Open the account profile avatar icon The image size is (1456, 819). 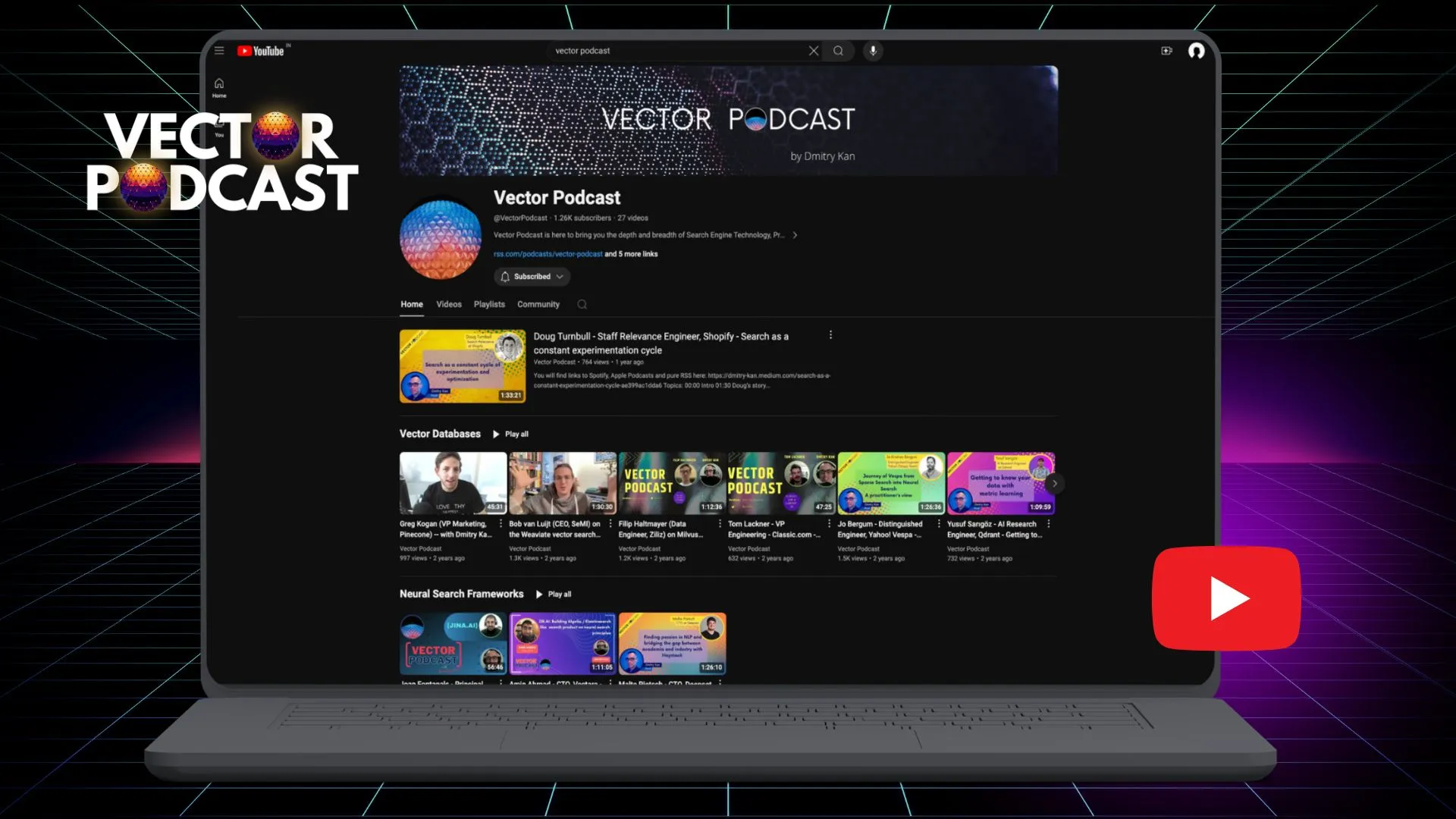tap(1197, 51)
